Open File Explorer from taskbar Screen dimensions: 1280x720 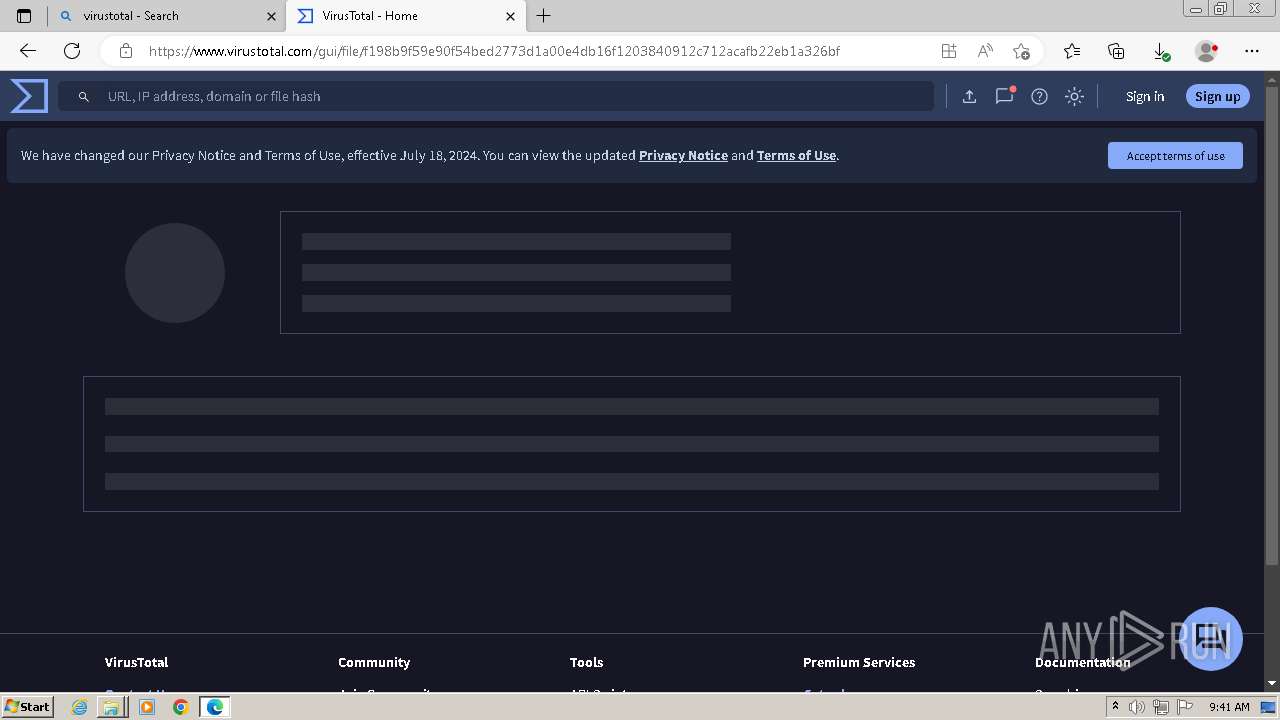click(112, 706)
